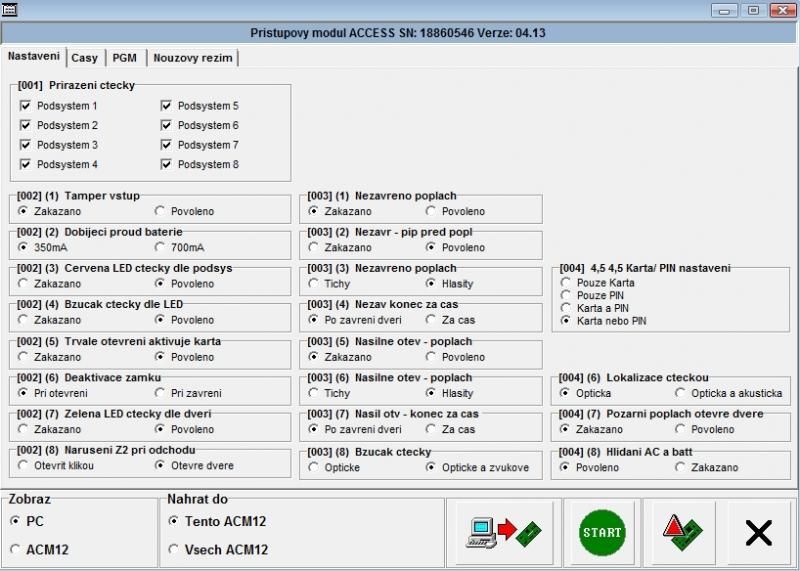Click the PC-to-module transfer icon button
Viewport: 800px width, 571px height.
(x=502, y=533)
